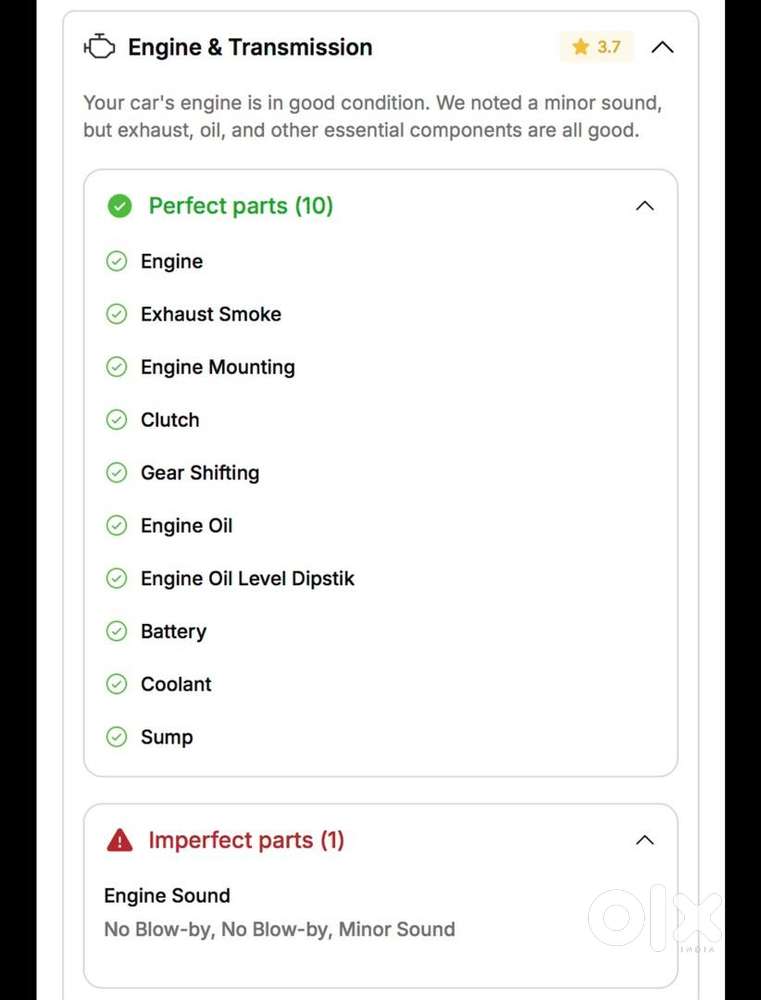Click the check circle beside Battery

[x=117, y=631]
